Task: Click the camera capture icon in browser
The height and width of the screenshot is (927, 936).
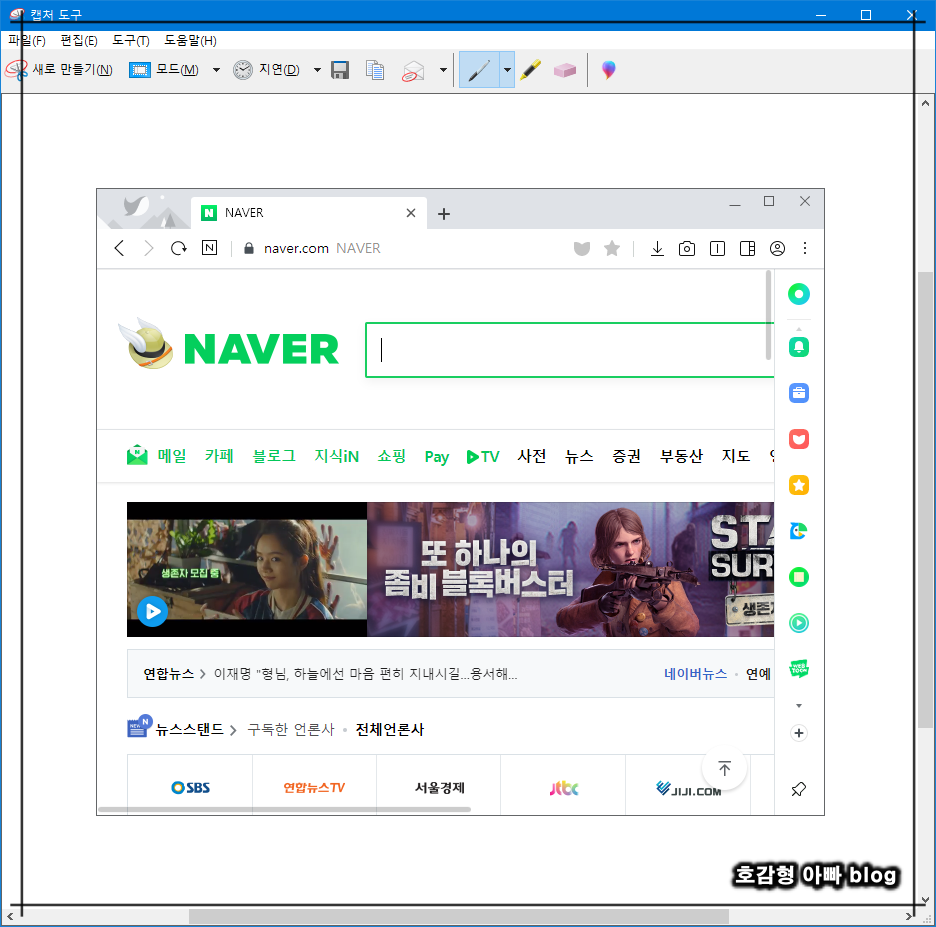Action: pos(687,248)
